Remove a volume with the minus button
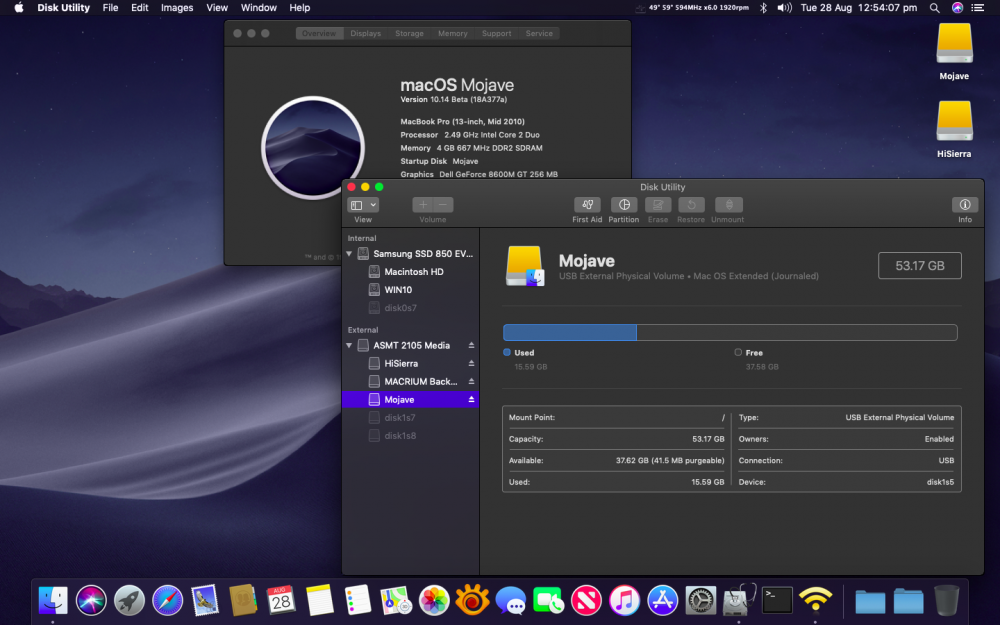1000x625 pixels. tap(443, 205)
